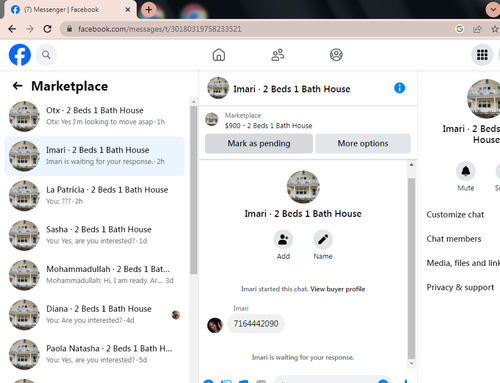
Task: Open the Otx 2 Beds 1 Bath House chat
Action: tap(94, 116)
